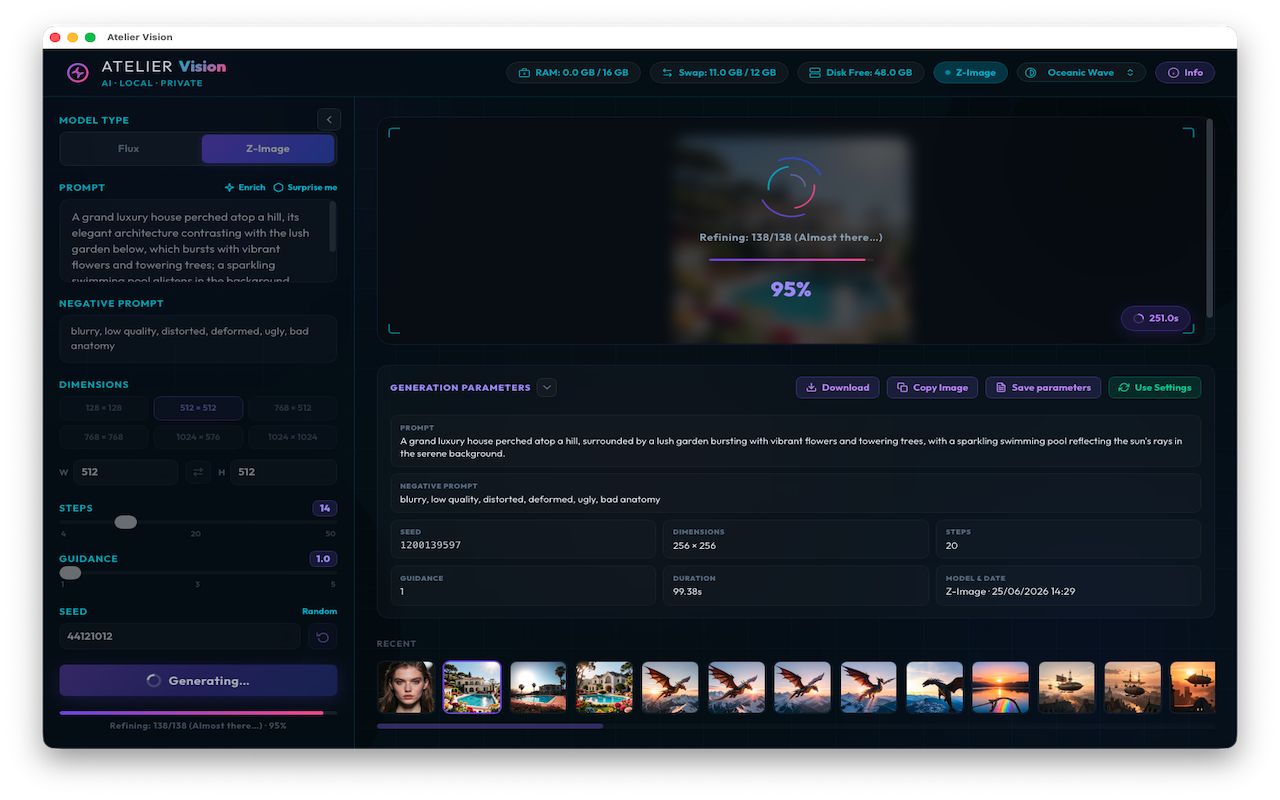Choose the 128 × 128 dimension preset
The image size is (1280, 800).
(103, 408)
